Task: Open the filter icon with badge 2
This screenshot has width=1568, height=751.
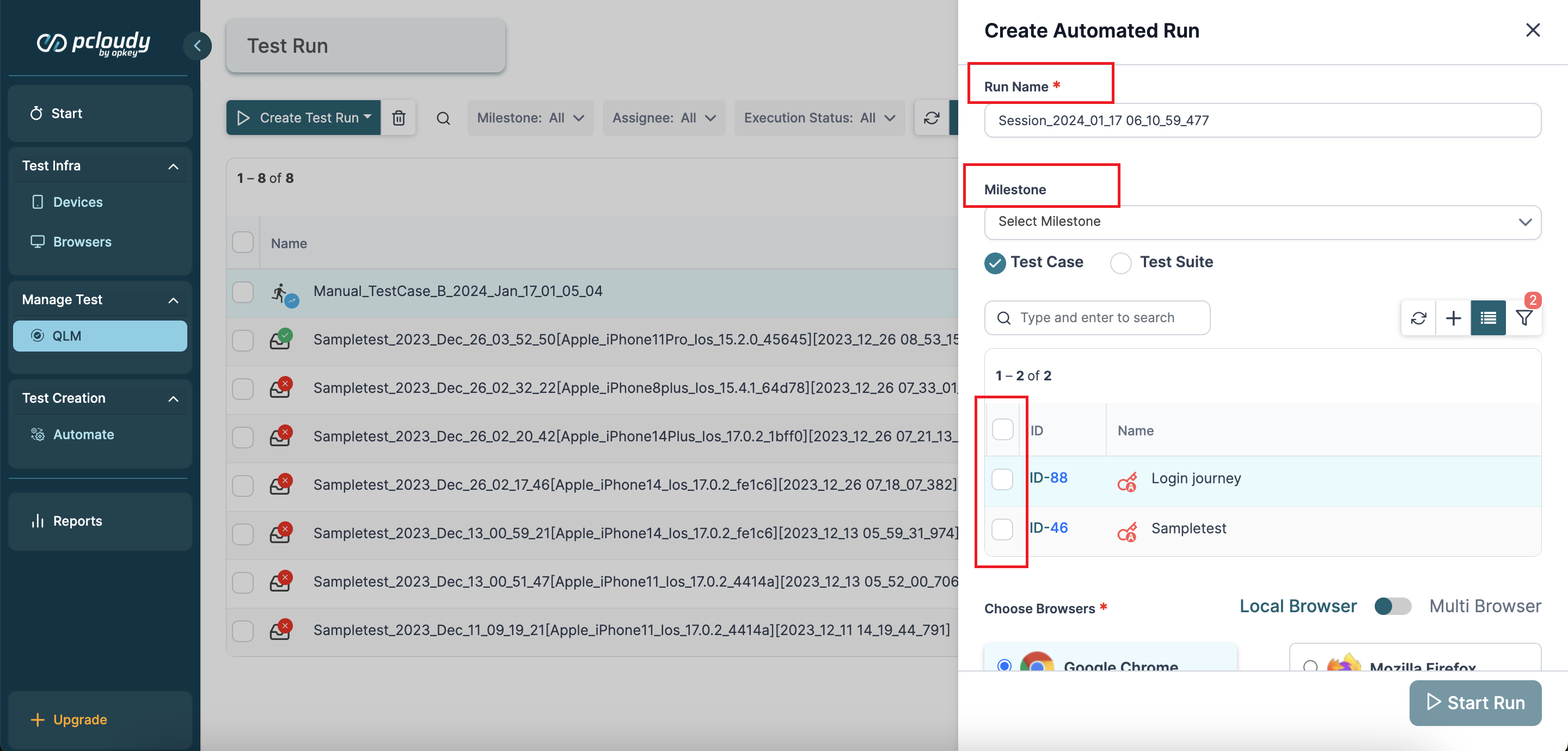Action: pos(1523,318)
